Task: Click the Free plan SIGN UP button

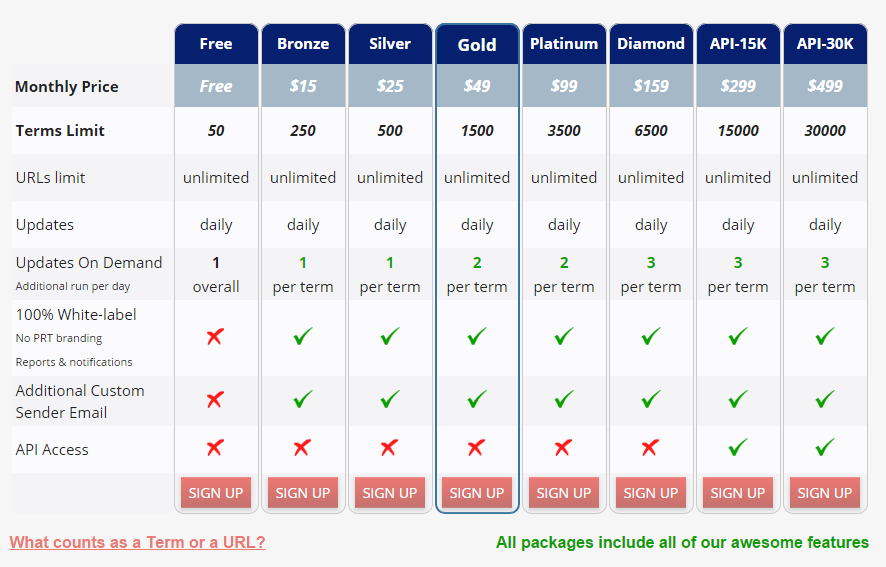Action: [x=216, y=493]
